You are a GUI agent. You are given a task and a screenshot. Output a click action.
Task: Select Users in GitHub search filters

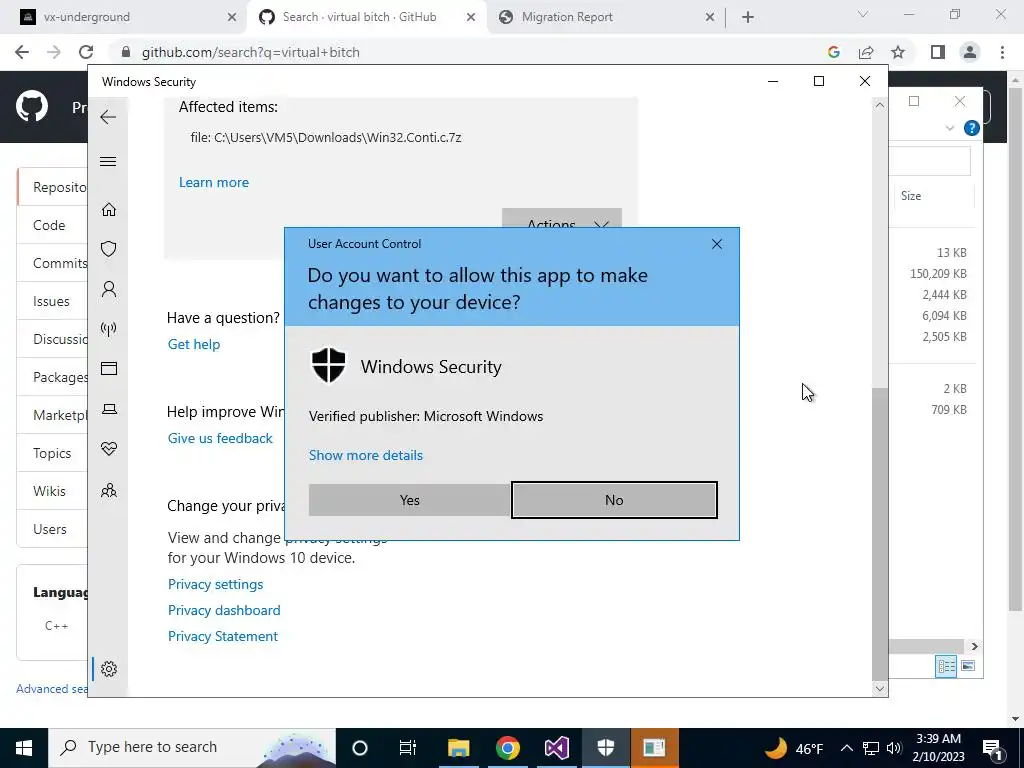[x=50, y=529]
